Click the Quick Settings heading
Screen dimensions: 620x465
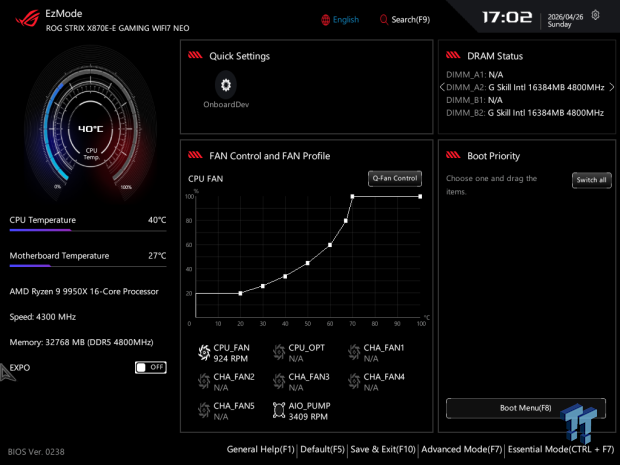(x=239, y=56)
